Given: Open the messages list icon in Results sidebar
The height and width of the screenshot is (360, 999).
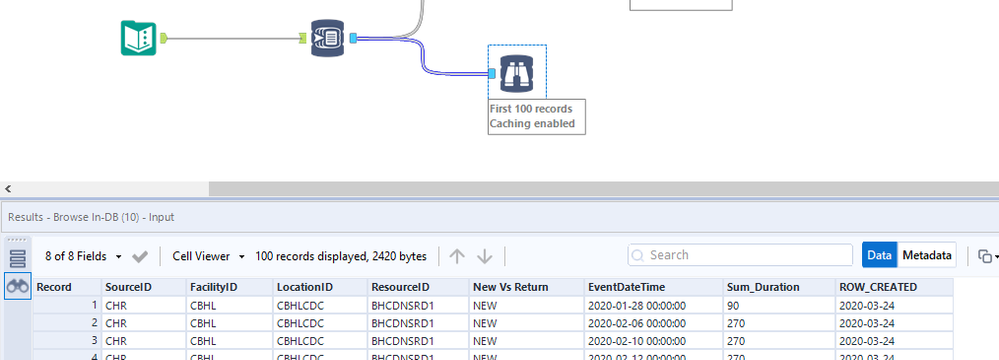Looking at the screenshot, I should 18,259.
